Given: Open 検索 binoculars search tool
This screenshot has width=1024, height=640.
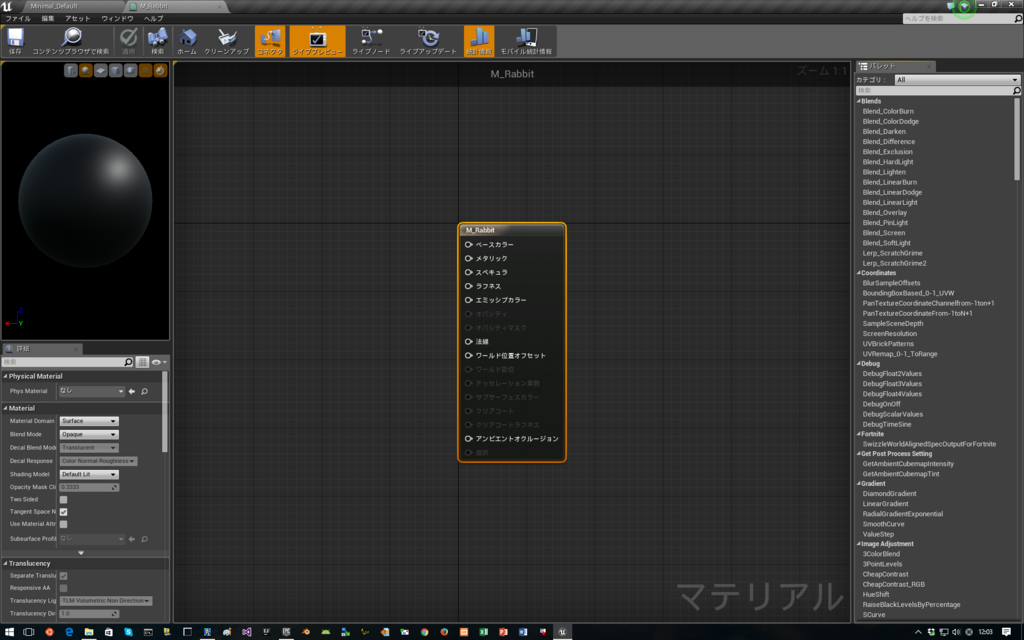Looking at the screenshot, I should [157, 40].
